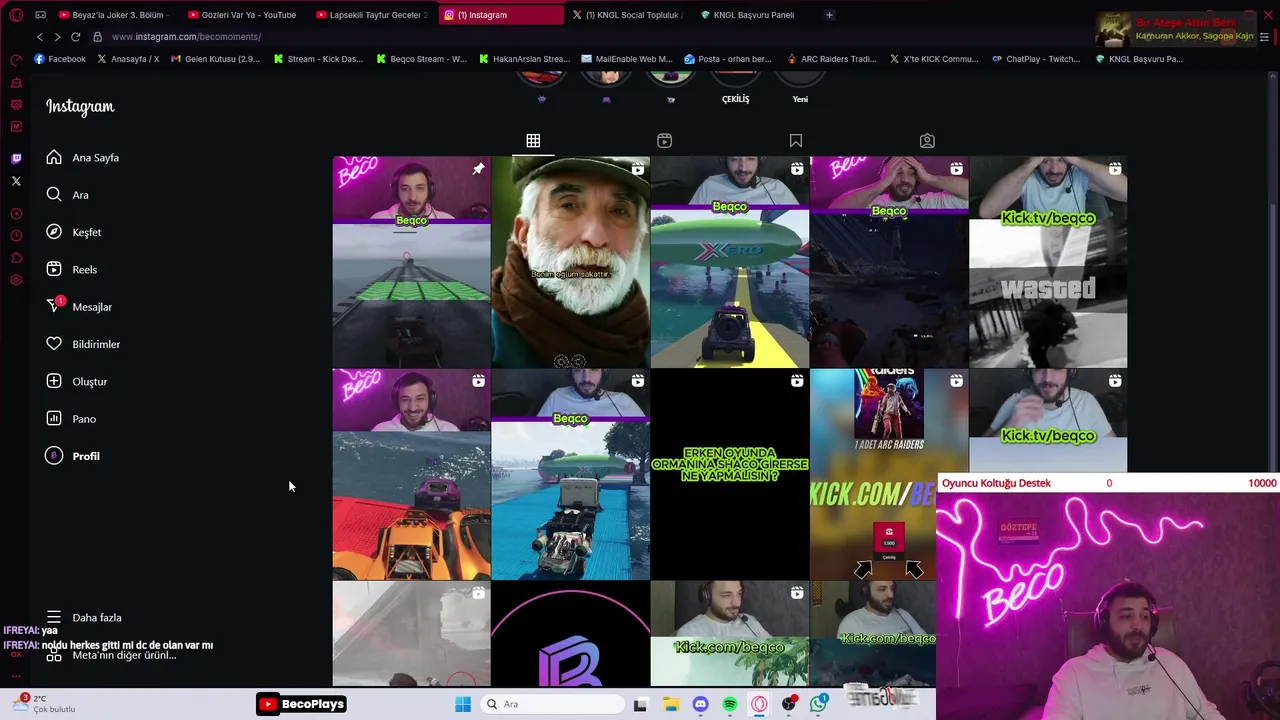1280x720 pixels.
Task: Open the Windows Start menu
Action: click(463, 704)
